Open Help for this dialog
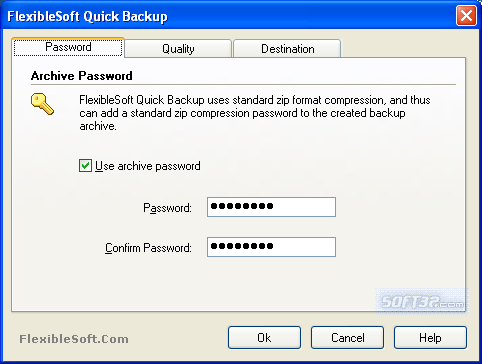 [x=430, y=338]
